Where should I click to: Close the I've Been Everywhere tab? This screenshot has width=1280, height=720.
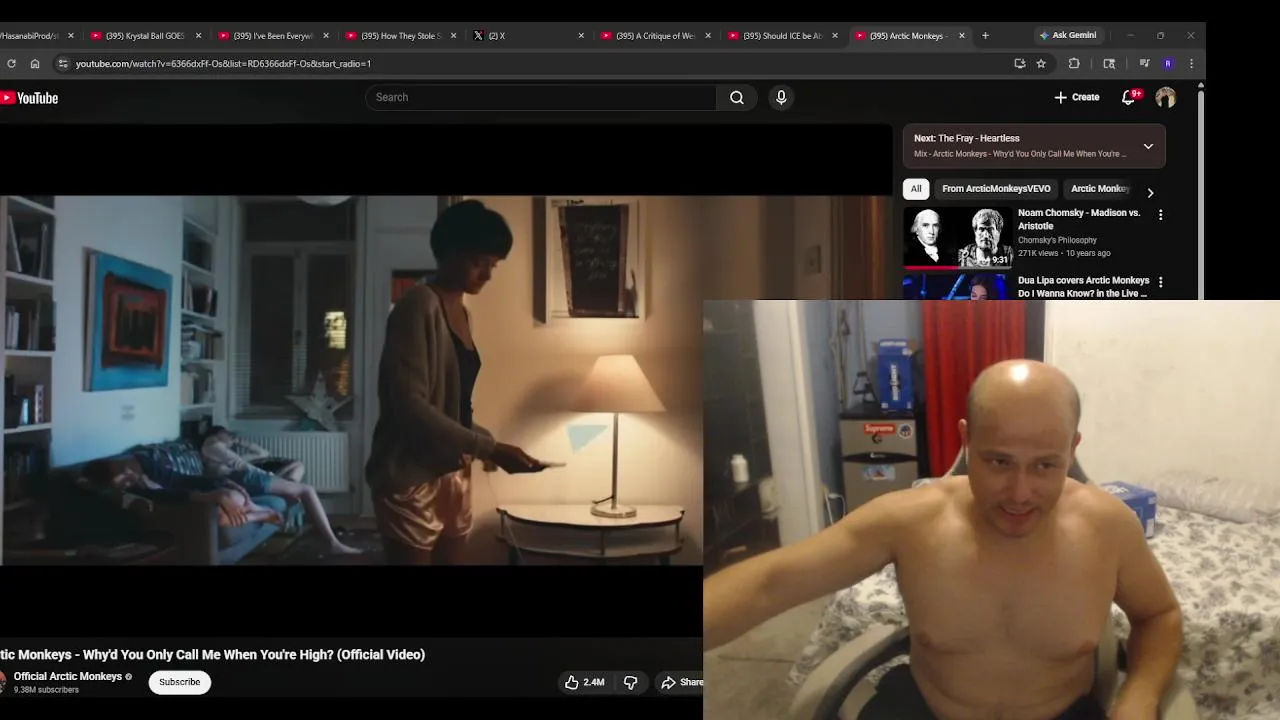tap(326, 35)
